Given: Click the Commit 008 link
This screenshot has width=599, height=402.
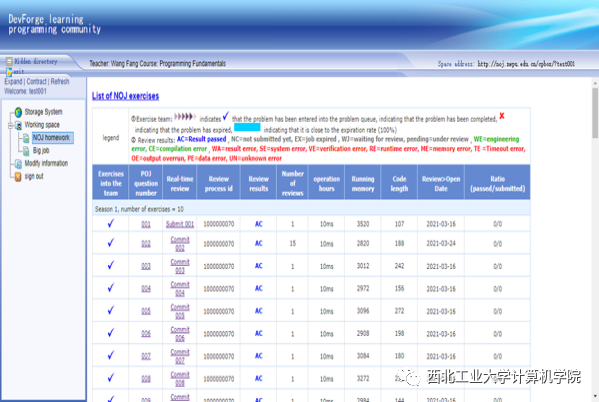Looking at the screenshot, I should (x=180, y=379).
